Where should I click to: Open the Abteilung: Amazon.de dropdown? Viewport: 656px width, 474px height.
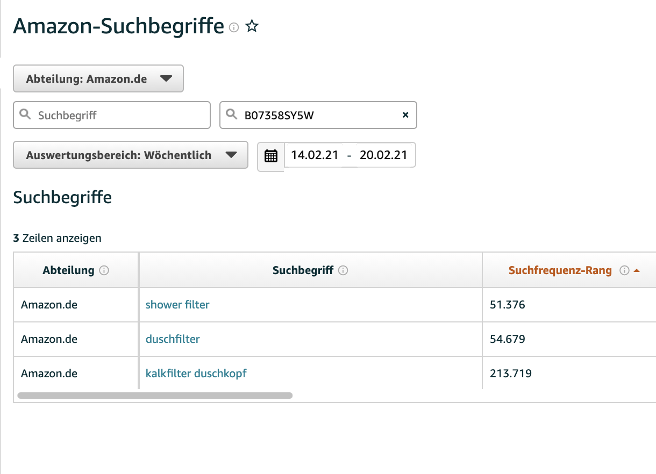[x=98, y=79]
